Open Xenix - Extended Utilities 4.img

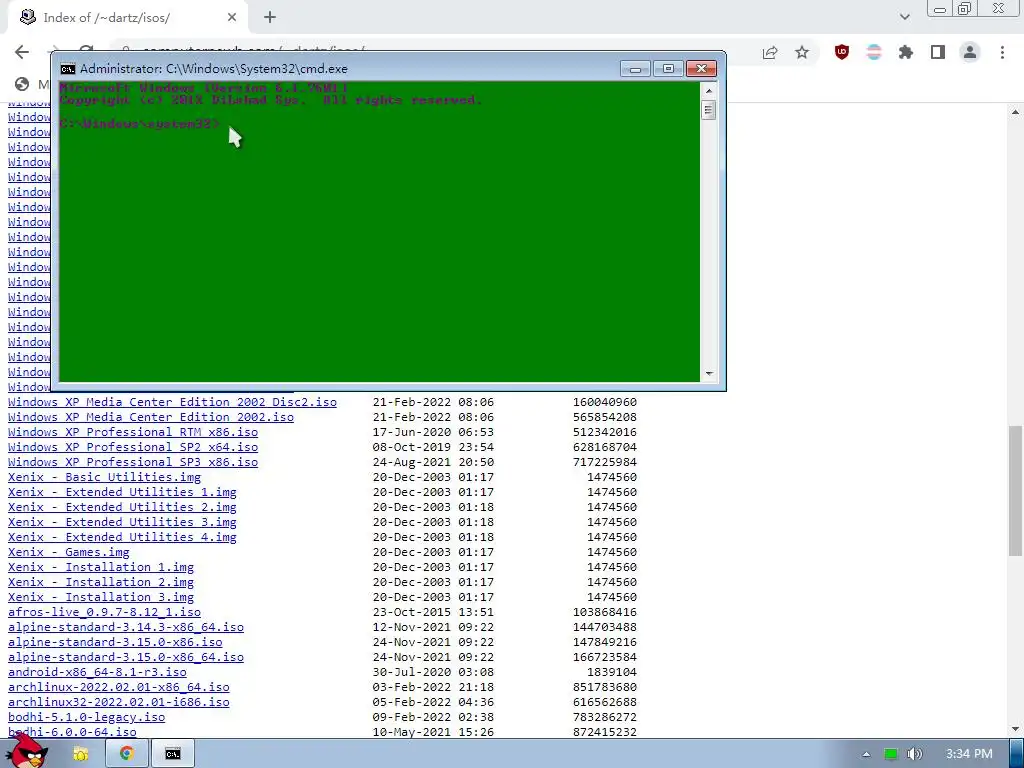point(122,537)
